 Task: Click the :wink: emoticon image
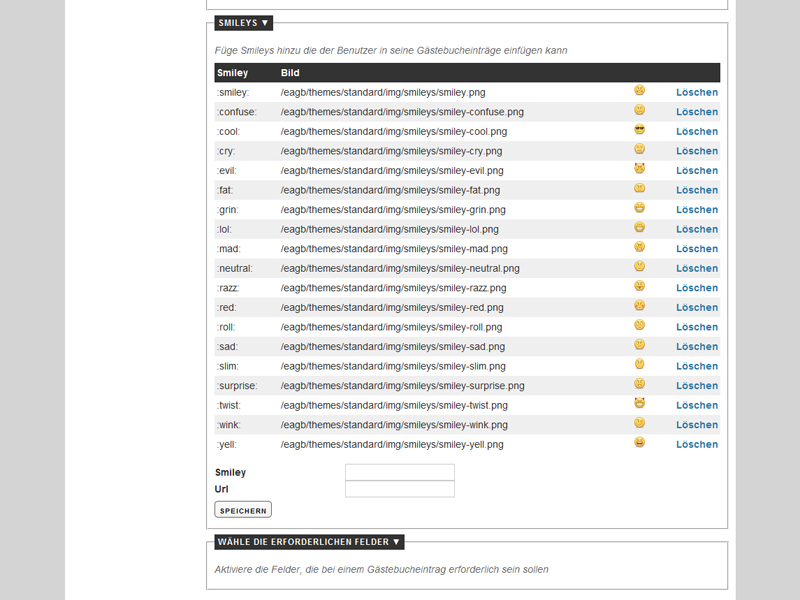point(639,423)
